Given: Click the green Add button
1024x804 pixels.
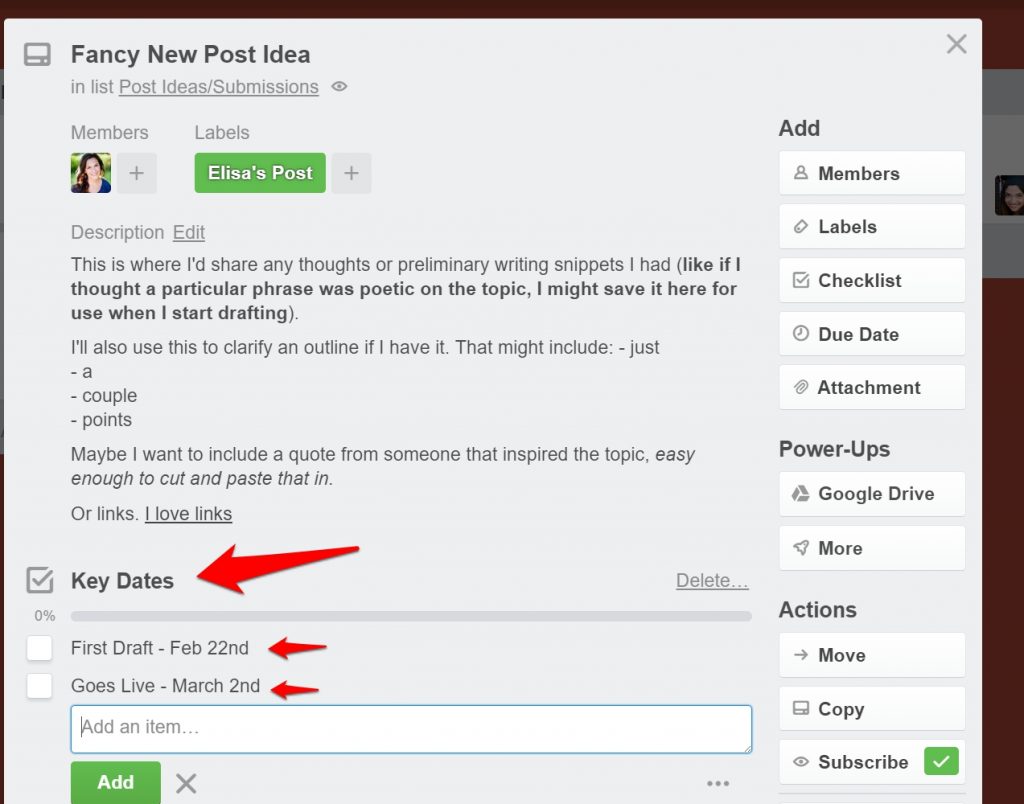Looking at the screenshot, I should coord(116,782).
